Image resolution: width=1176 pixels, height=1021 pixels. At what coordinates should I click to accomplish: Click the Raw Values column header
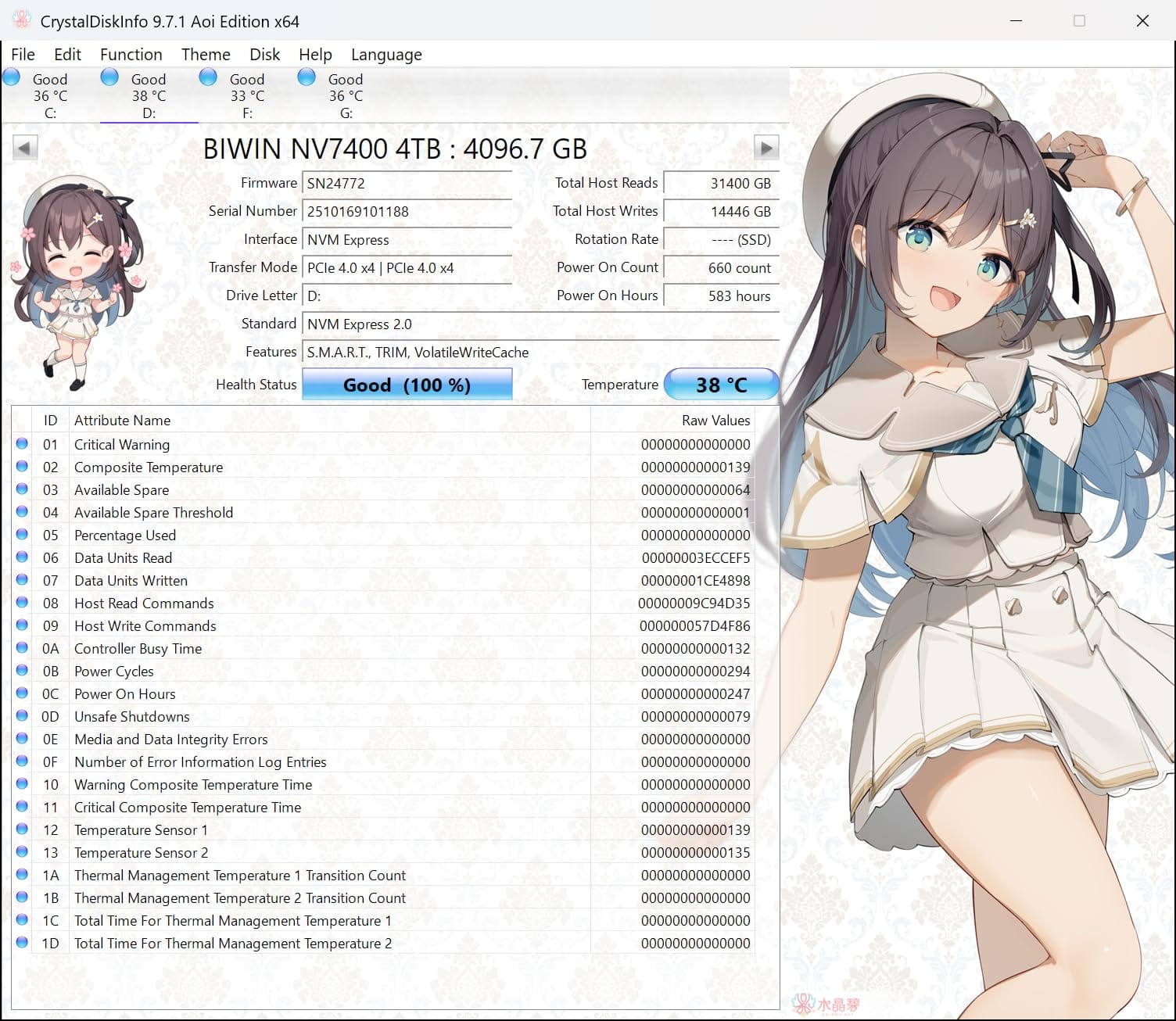[x=672, y=420]
